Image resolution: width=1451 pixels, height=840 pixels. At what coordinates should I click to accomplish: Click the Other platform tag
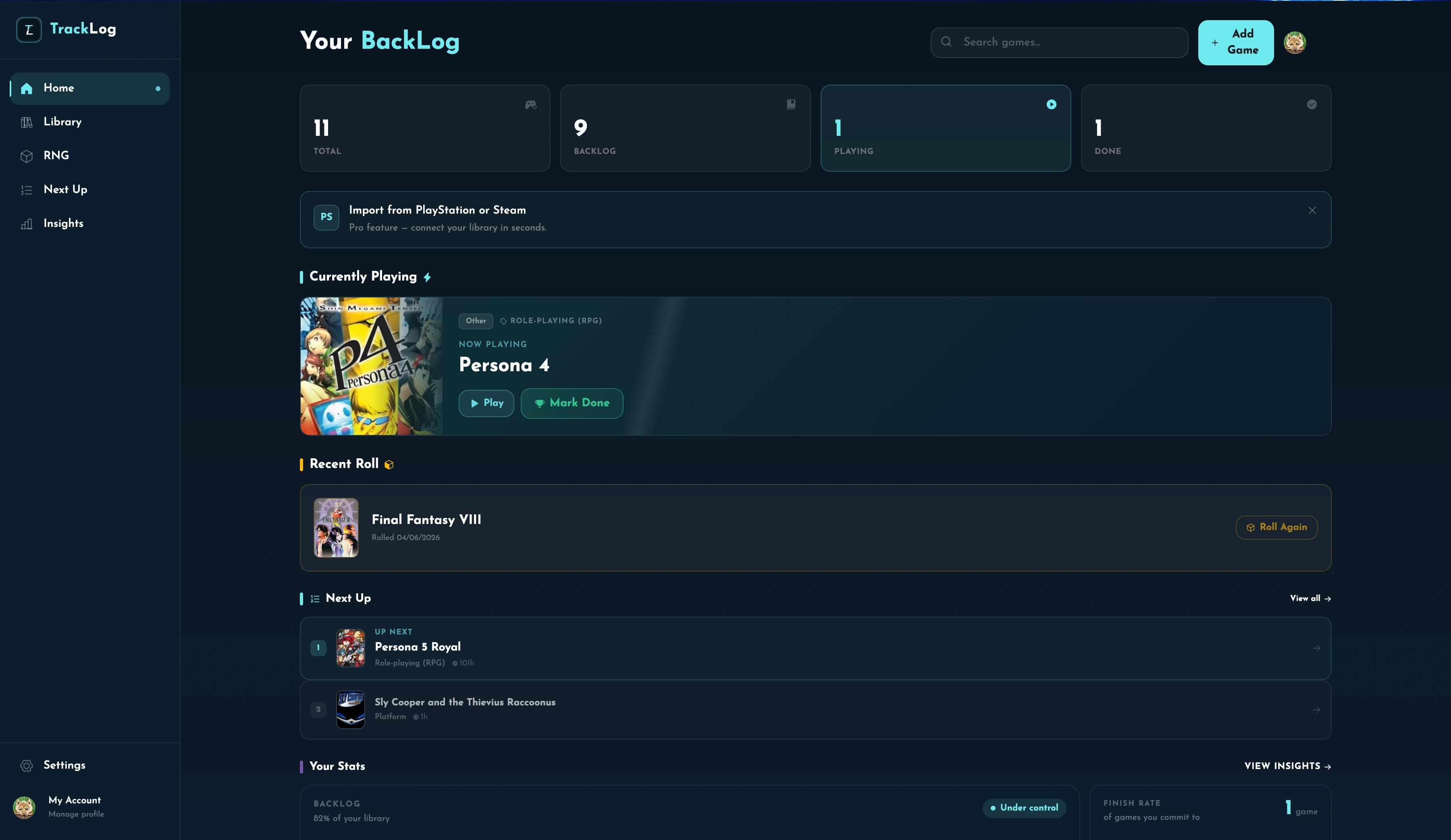[476, 321]
